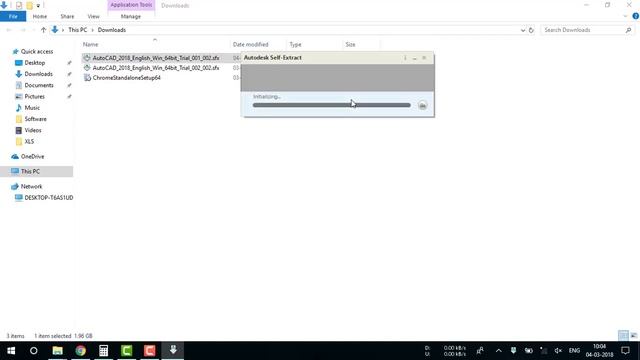This screenshot has height=360, width=640.
Task: Cancel extraction button in Autodesk Self-Extract
Action: 422,106
